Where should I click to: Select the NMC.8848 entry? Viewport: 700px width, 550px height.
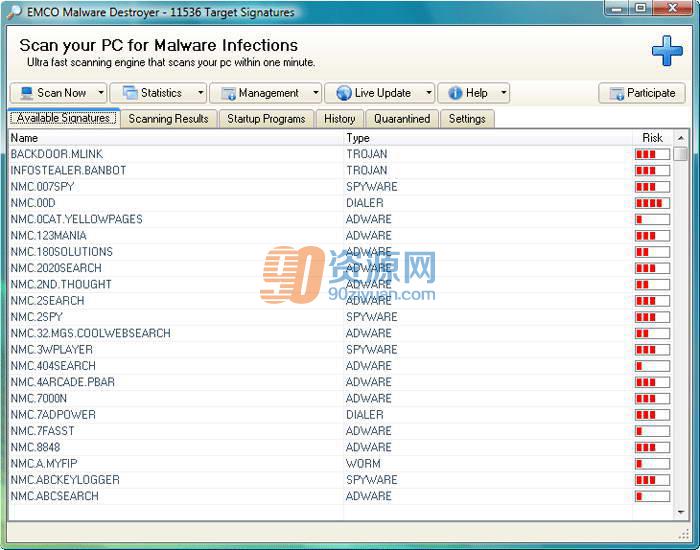click(341, 447)
